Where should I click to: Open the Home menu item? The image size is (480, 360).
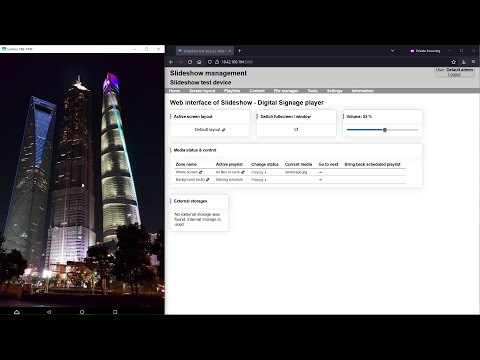(x=174, y=91)
